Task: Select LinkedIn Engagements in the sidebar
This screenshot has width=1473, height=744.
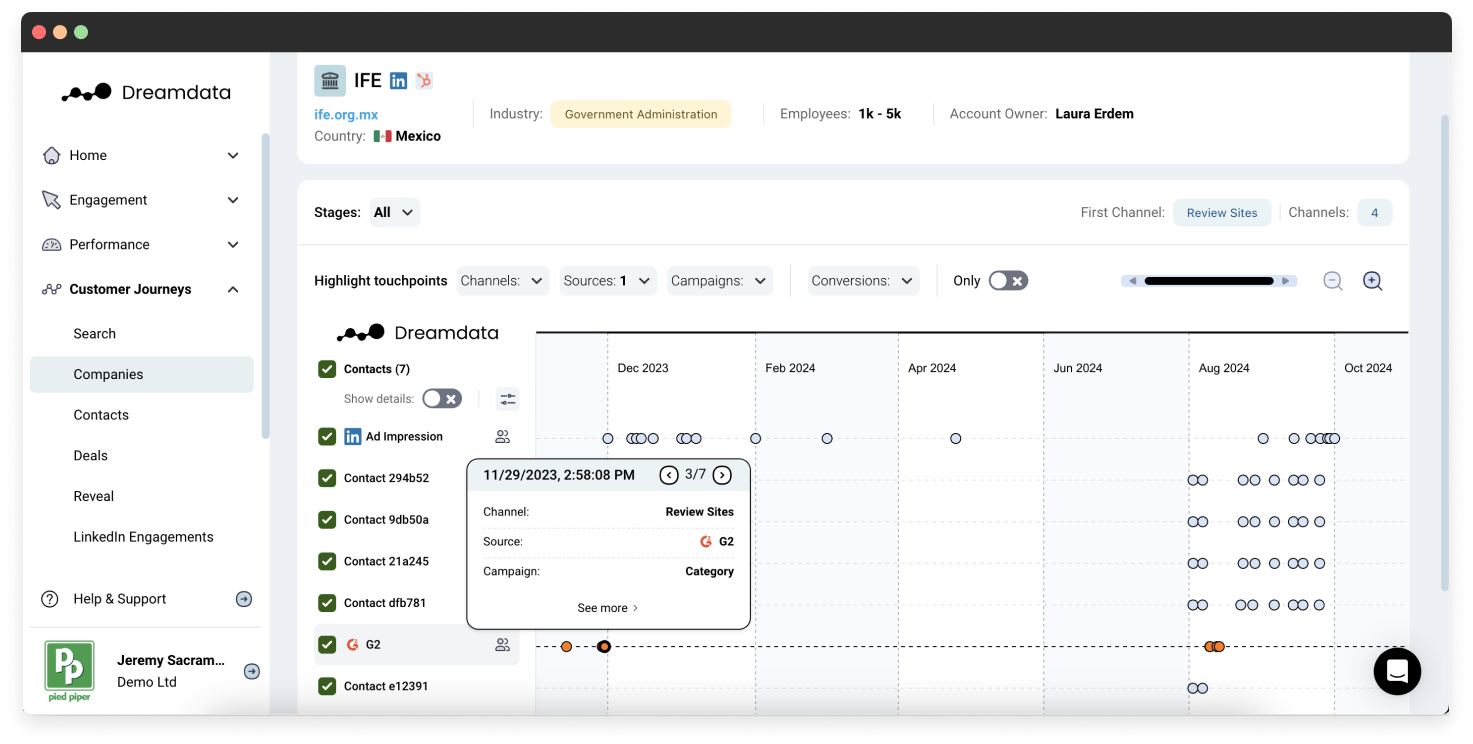Action: click(143, 537)
